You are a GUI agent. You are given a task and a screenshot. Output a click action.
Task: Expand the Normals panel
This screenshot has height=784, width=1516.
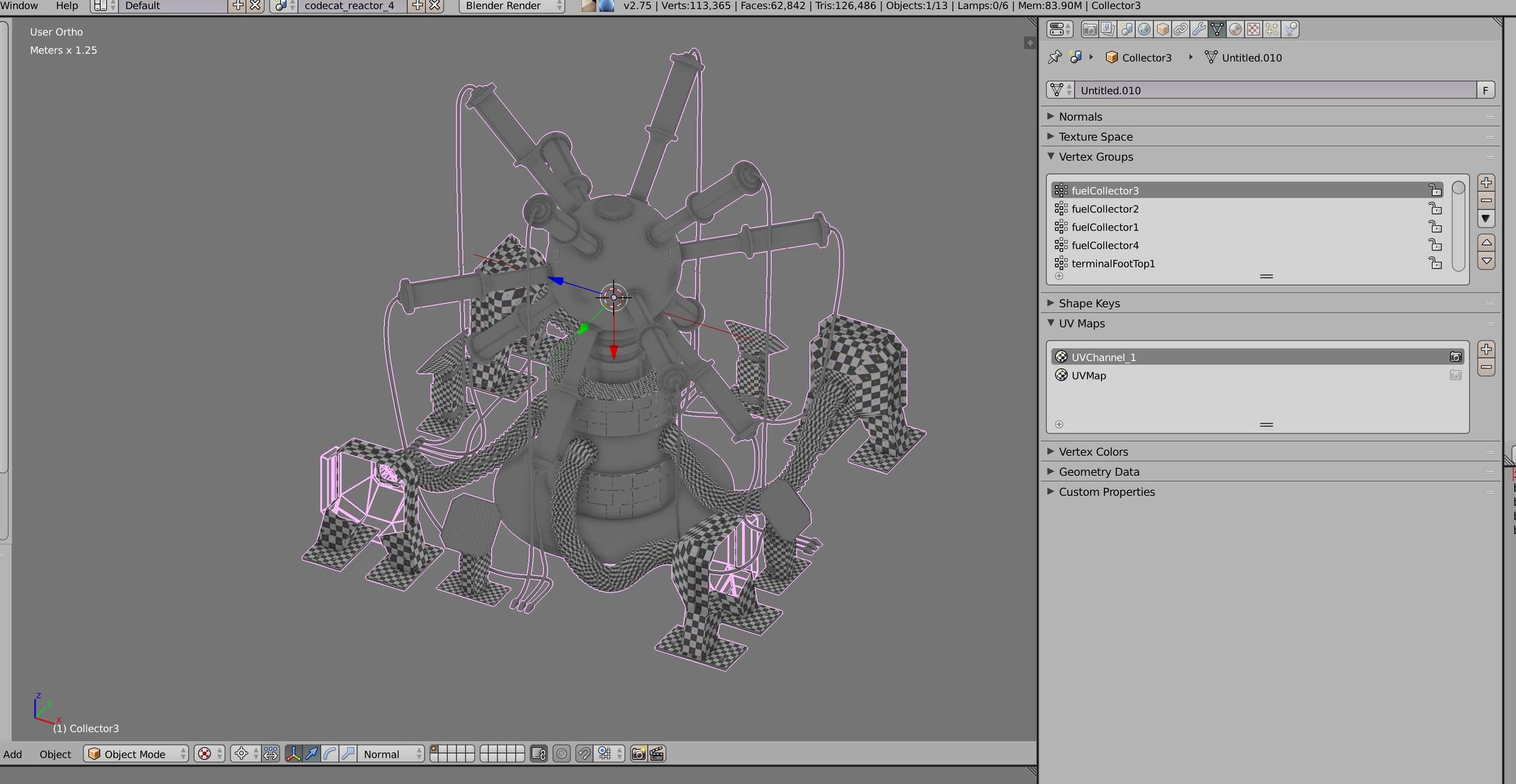(x=1051, y=116)
